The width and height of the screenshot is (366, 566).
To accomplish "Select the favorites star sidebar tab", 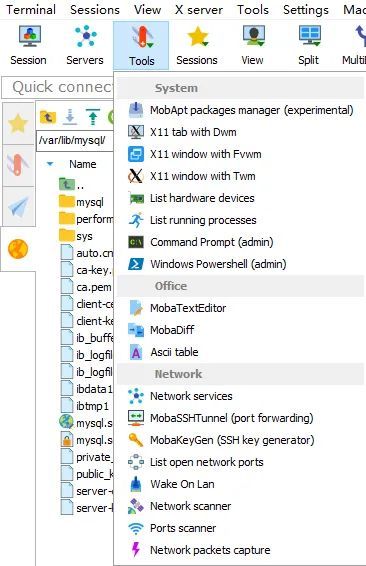I will pyautogui.click(x=18, y=124).
